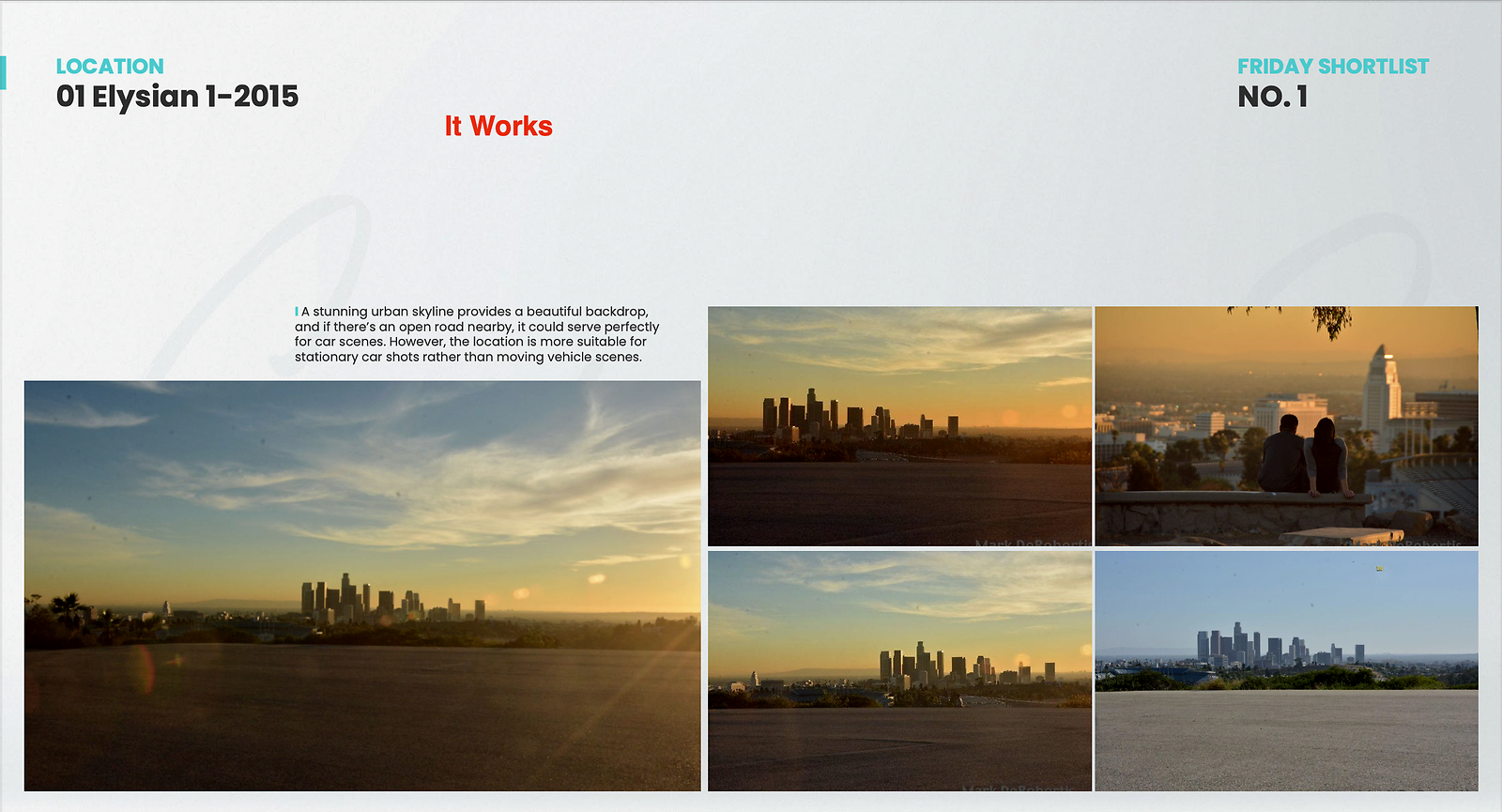Select the "NO. 1" shortlist number
1502x812 pixels.
(1272, 97)
